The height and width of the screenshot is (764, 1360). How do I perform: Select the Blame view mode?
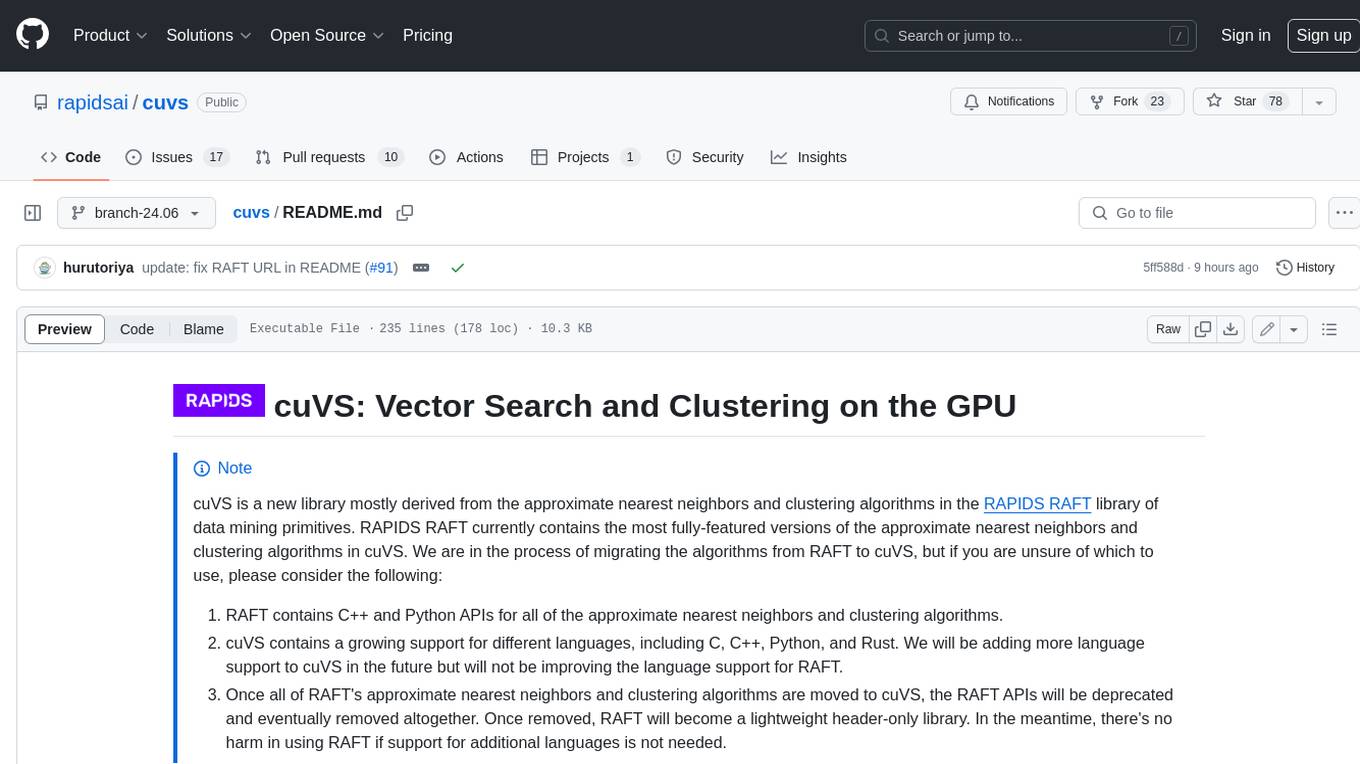point(204,329)
